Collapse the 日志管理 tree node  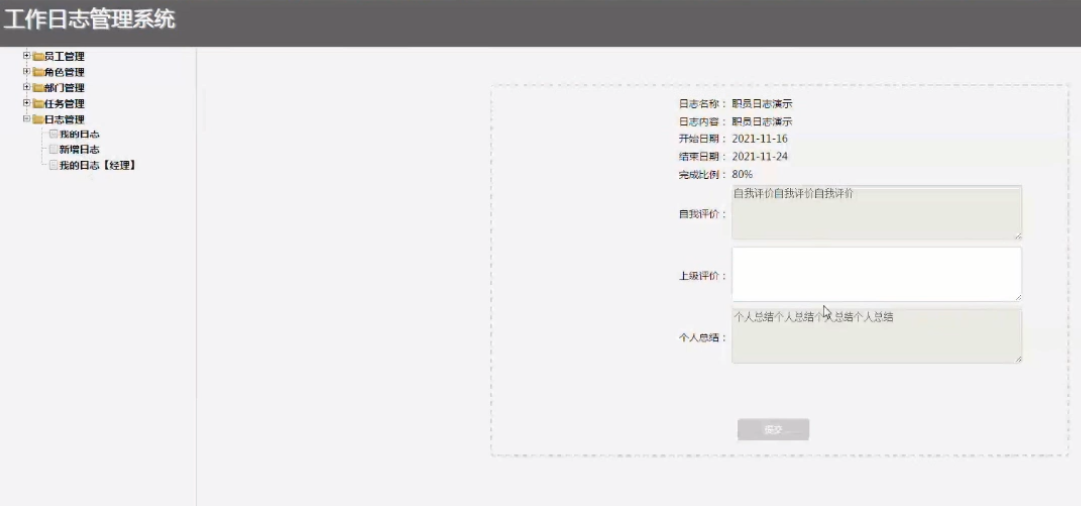tap(26, 120)
